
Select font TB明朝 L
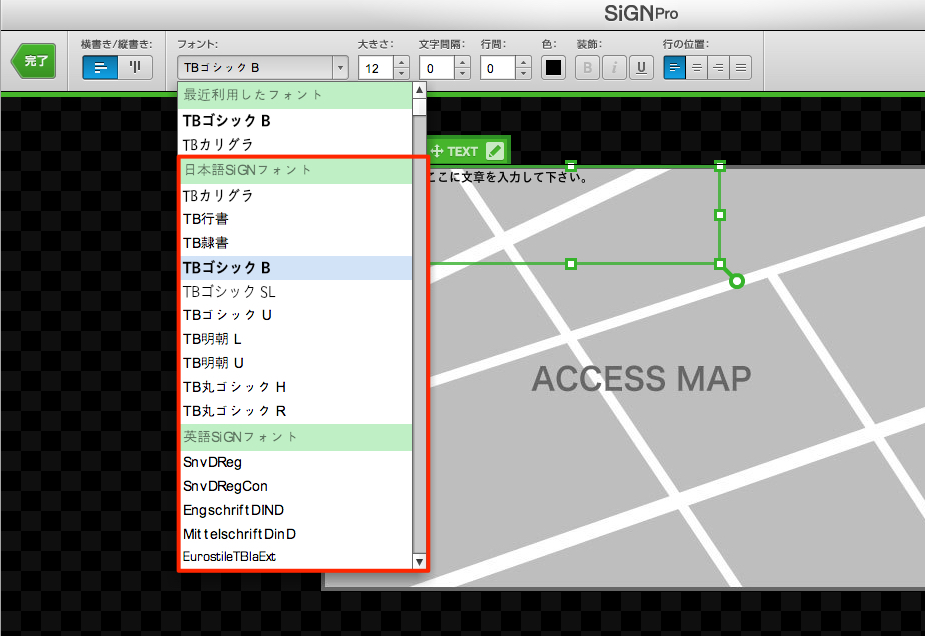(295, 339)
